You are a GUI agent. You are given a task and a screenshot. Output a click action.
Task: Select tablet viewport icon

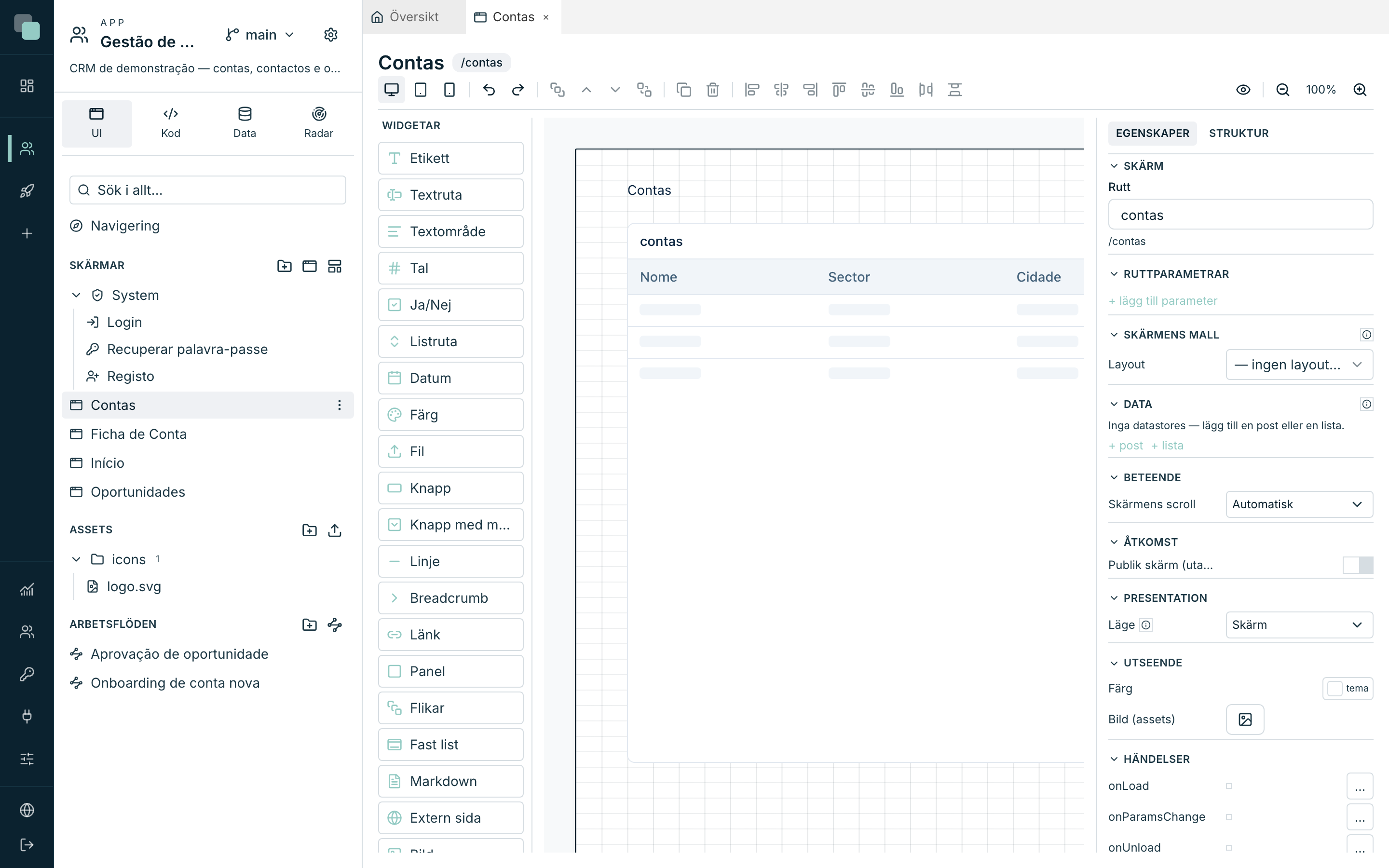421,90
